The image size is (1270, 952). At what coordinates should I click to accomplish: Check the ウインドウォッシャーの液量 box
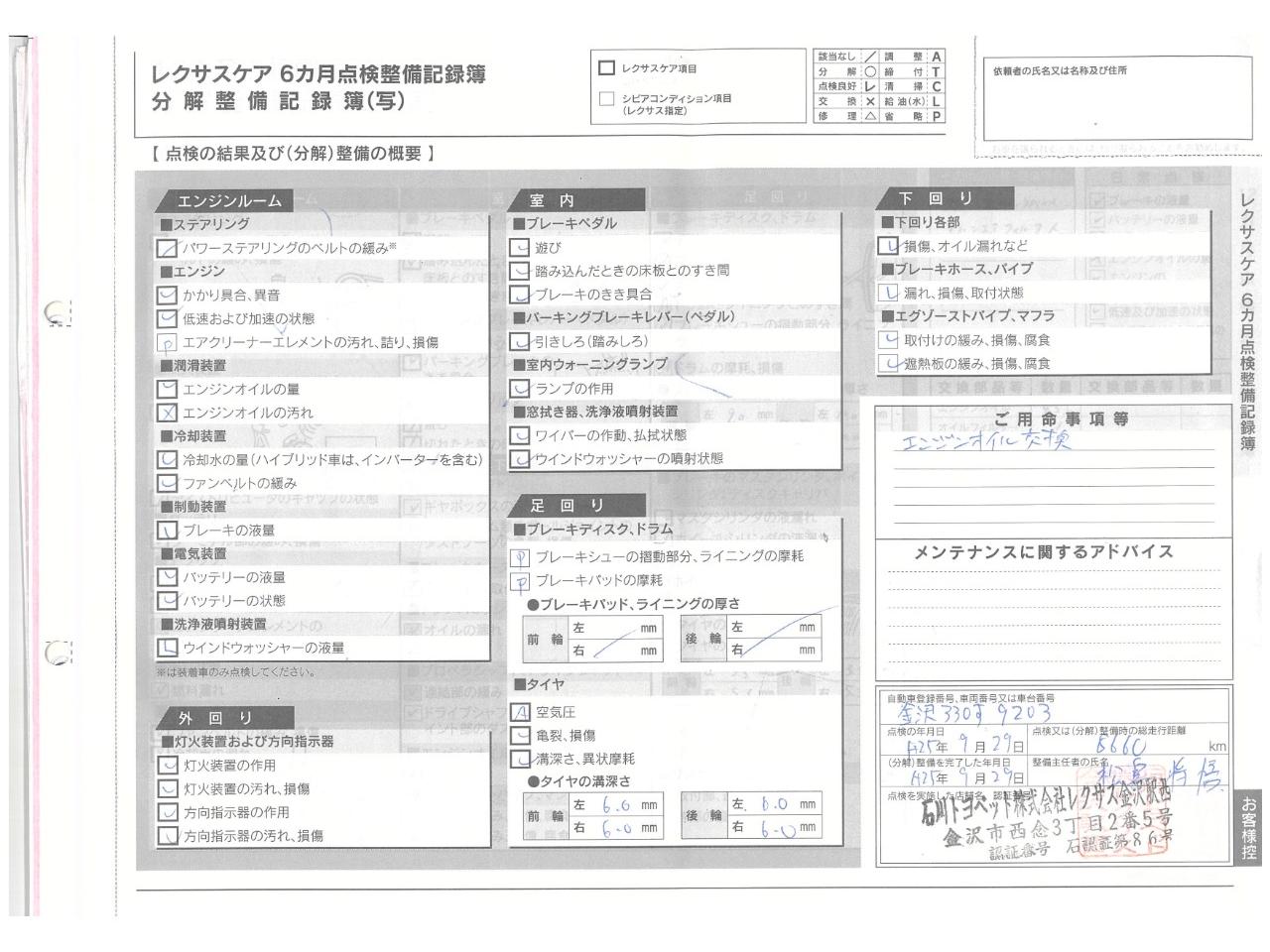tap(168, 648)
